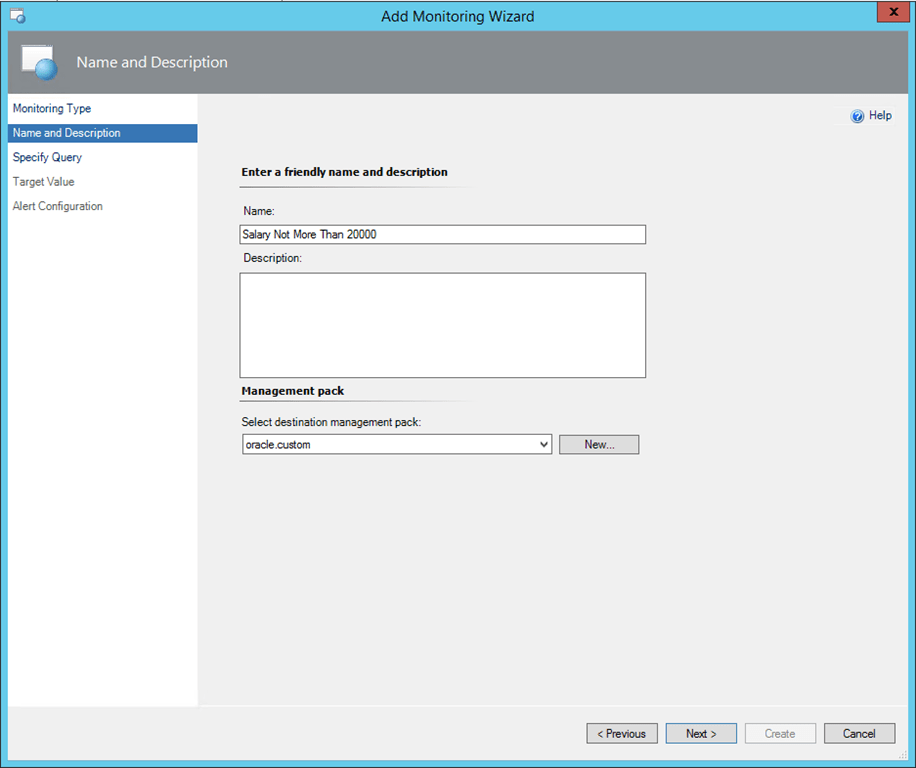Image resolution: width=916 pixels, height=768 pixels.
Task: Focus the Name input field
Action: pos(443,235)
